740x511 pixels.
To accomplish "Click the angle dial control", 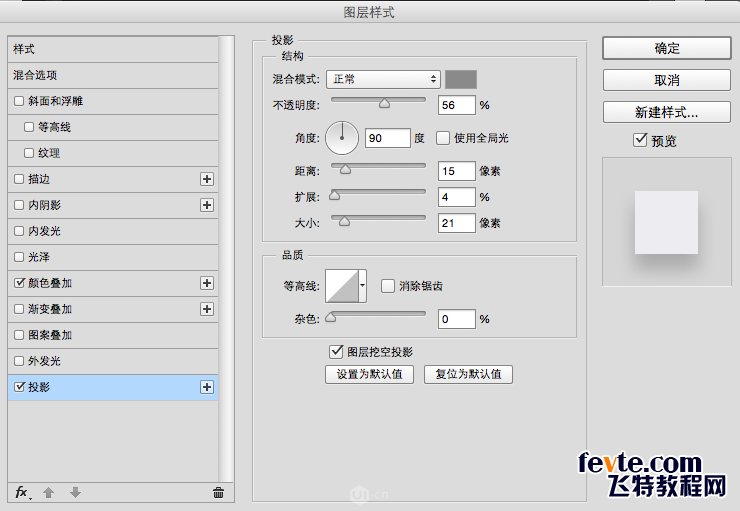I will click(342, 138).
